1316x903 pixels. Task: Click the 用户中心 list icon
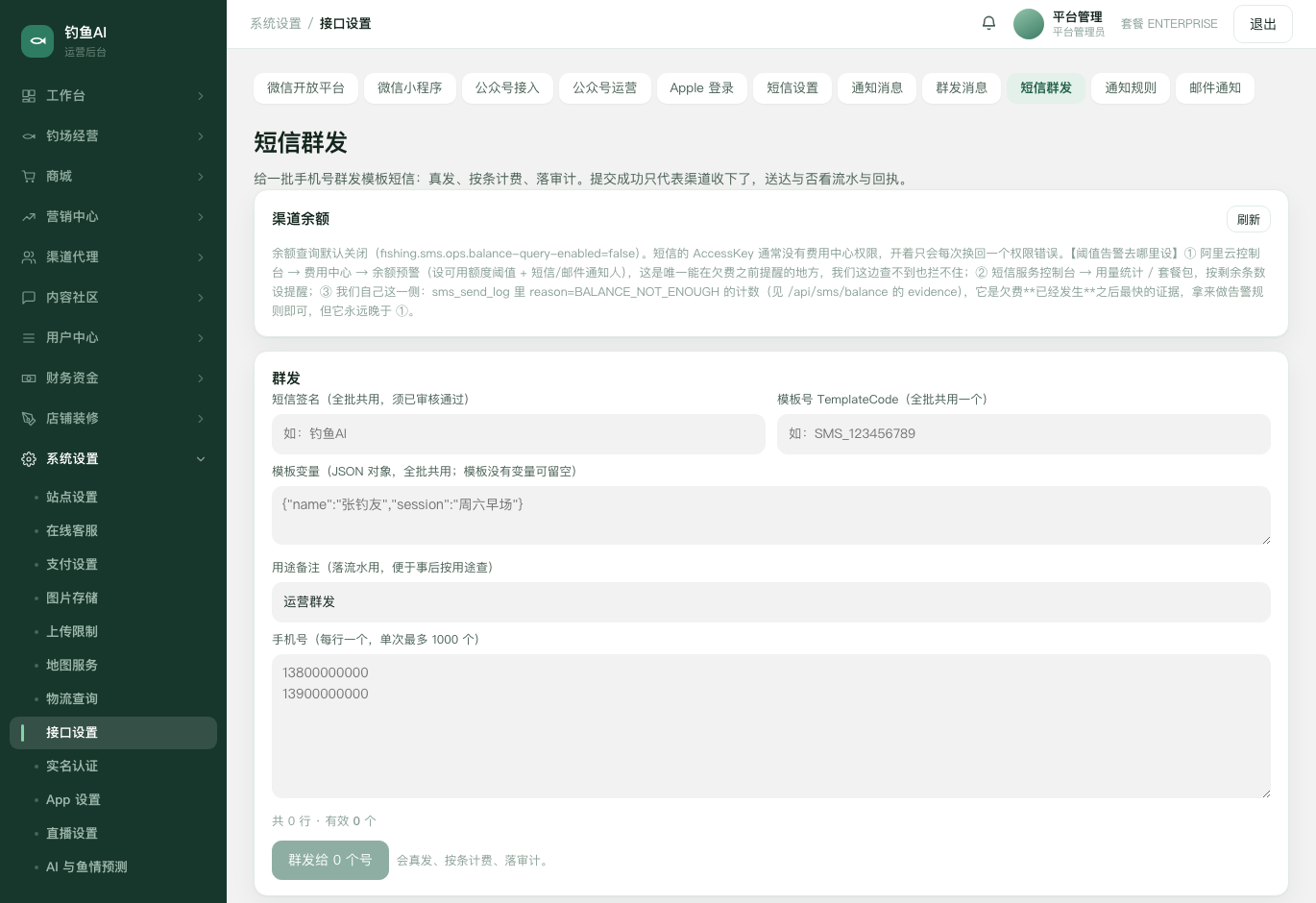coord(29,338)
